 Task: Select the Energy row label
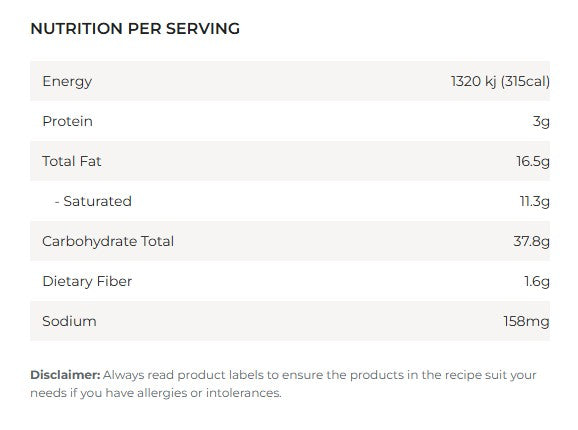click(x=67, y=82)
